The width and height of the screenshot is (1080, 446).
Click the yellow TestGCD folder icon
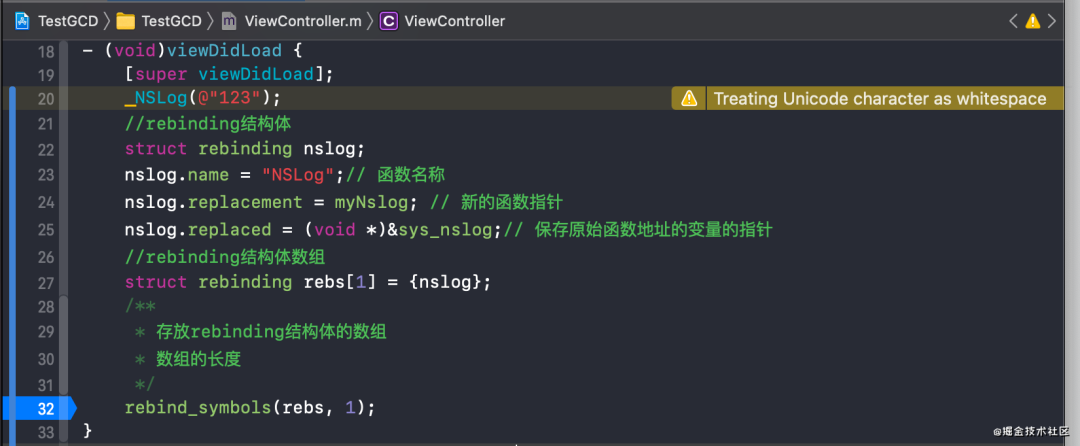(125, 20)
